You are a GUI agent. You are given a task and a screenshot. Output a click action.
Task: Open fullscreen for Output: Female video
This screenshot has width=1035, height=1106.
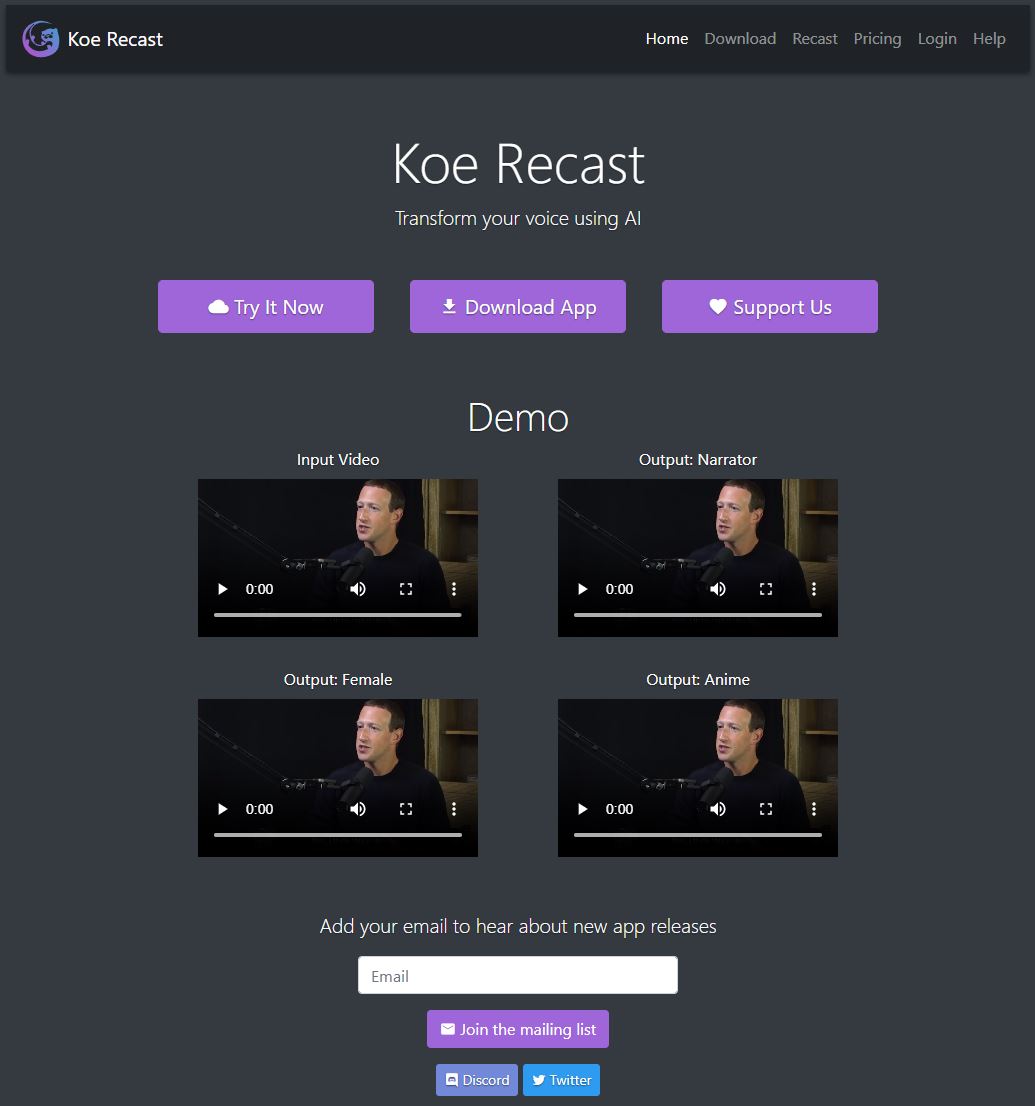pyautogui.click(x=406, y=809)
